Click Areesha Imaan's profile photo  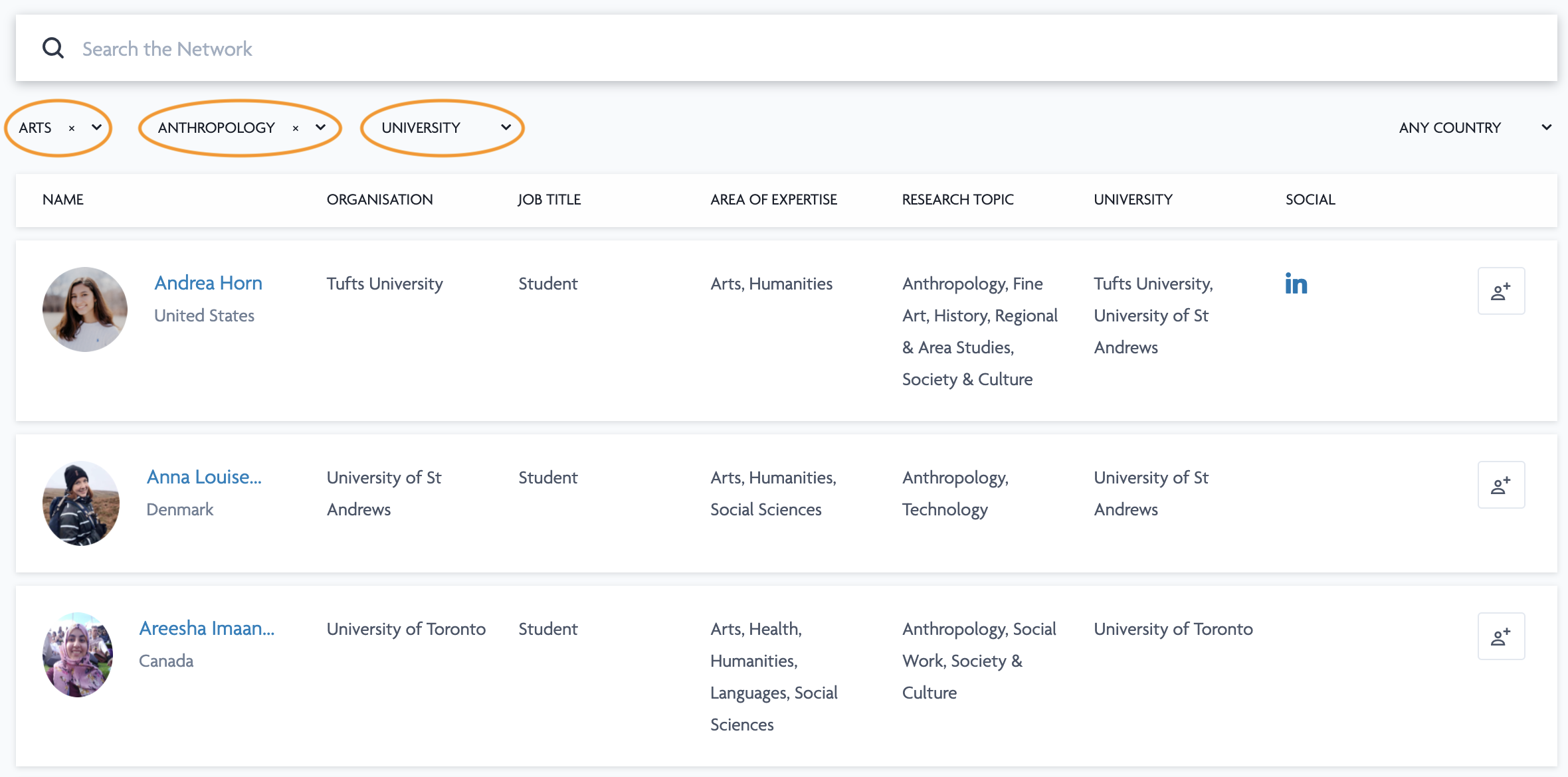pyautogui.click(x=78, y=655)
